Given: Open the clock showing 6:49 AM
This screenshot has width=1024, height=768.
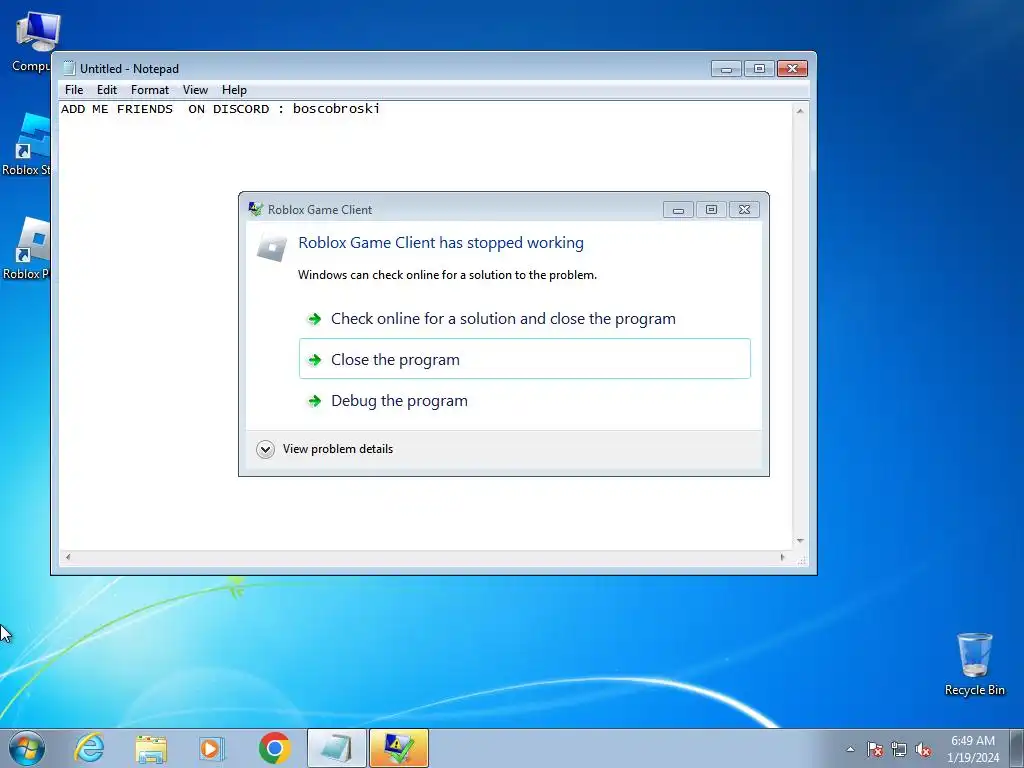Looking at the screenshot, I should point(973,741).
